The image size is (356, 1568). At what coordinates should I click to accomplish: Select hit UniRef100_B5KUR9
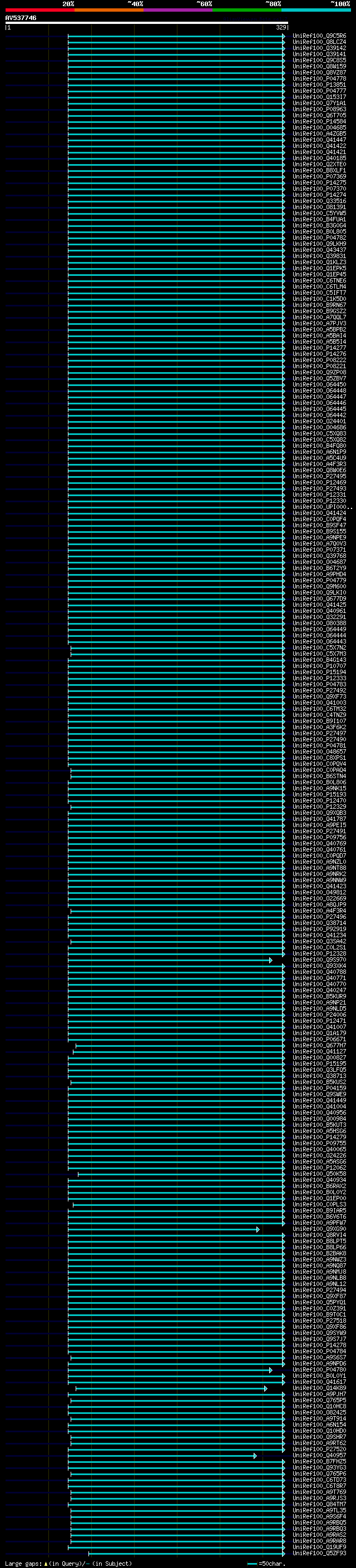coord(319,996)
